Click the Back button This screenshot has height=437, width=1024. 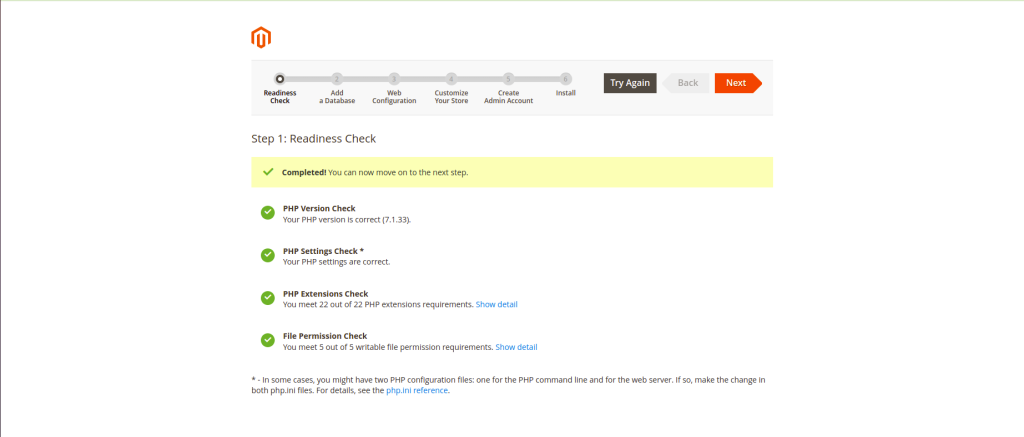tap(687, 83)
